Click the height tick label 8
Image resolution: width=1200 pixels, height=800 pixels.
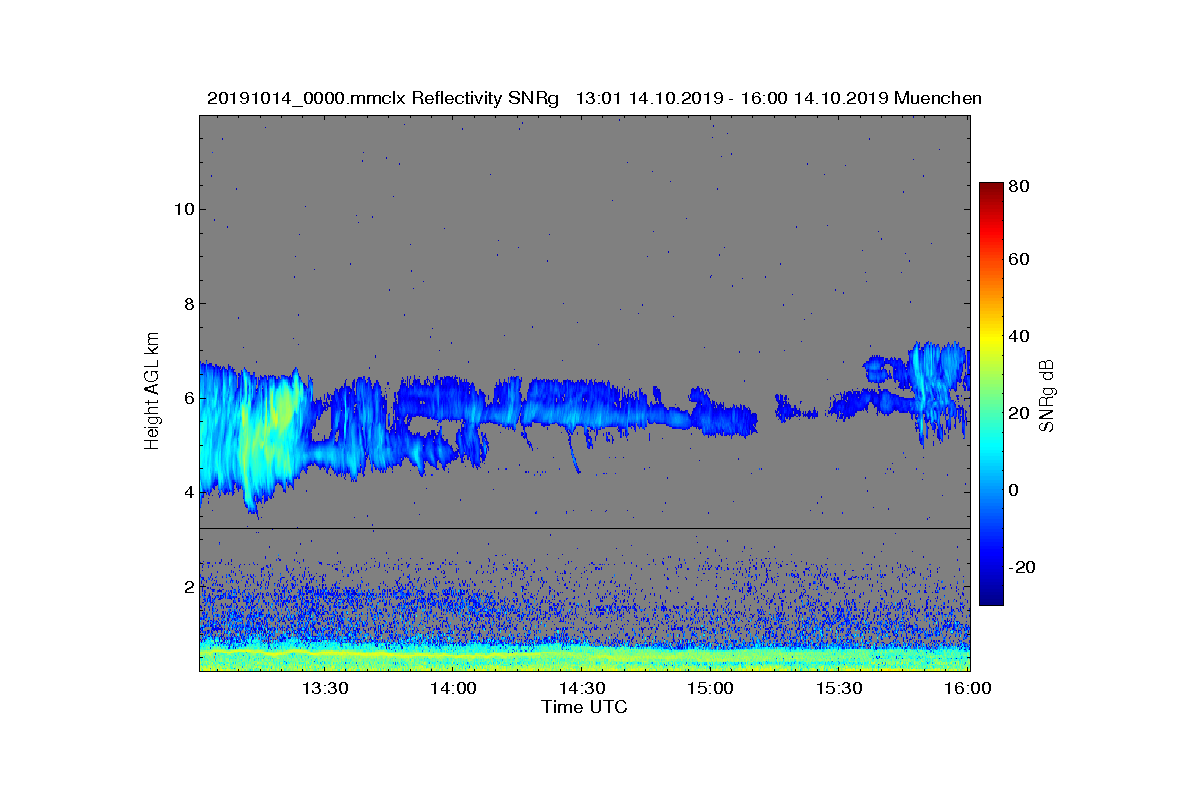coord(187,303)
